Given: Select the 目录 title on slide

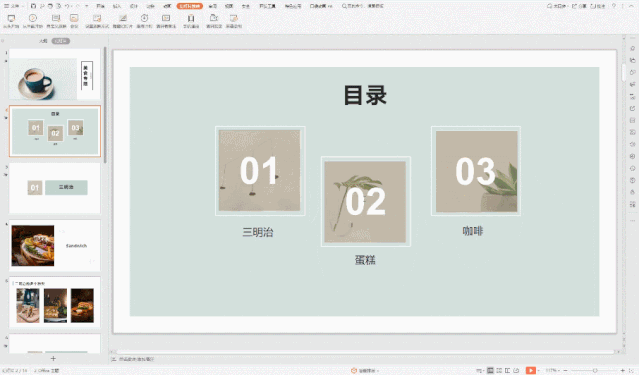Looking at the screenshot, I should (x=365, y=95).
